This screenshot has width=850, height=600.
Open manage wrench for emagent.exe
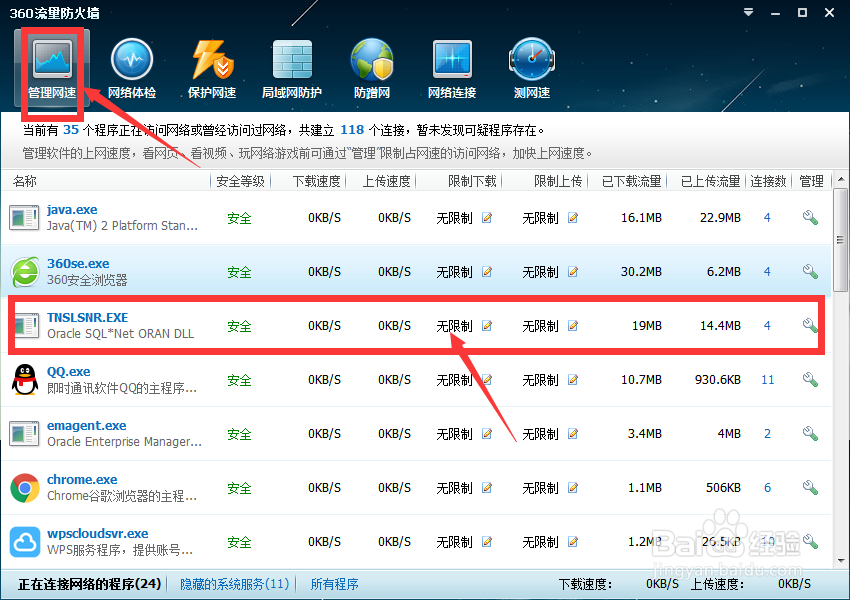coord(810,434)
